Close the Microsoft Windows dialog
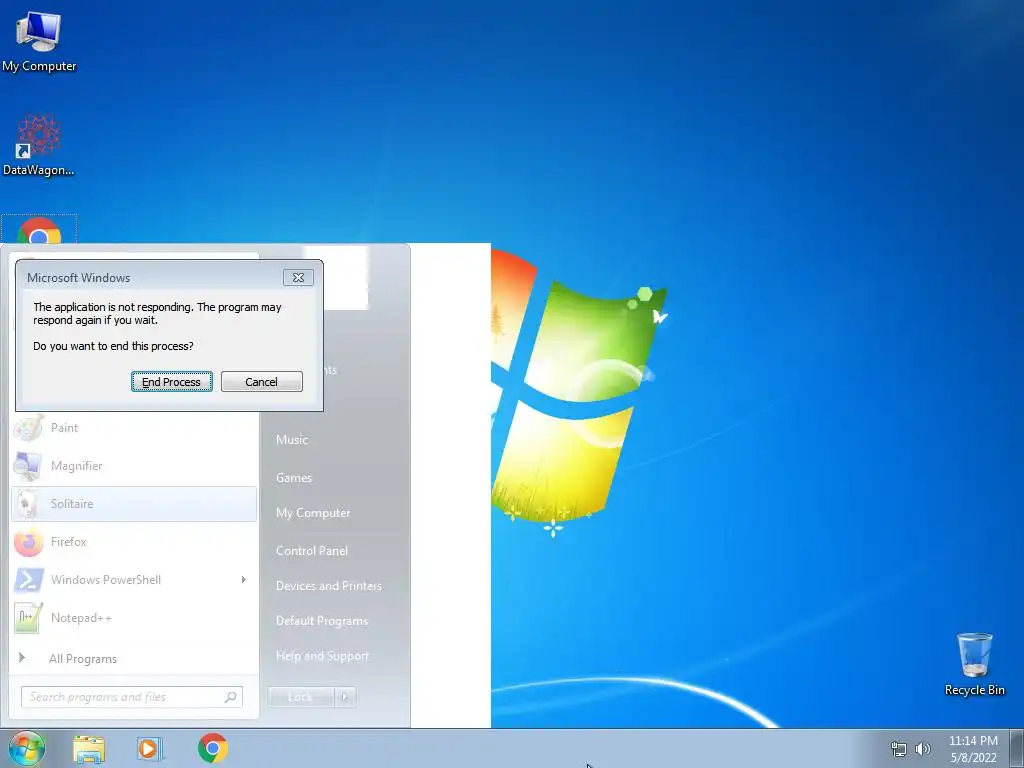1024x768 pixels. tap(298, 278)
